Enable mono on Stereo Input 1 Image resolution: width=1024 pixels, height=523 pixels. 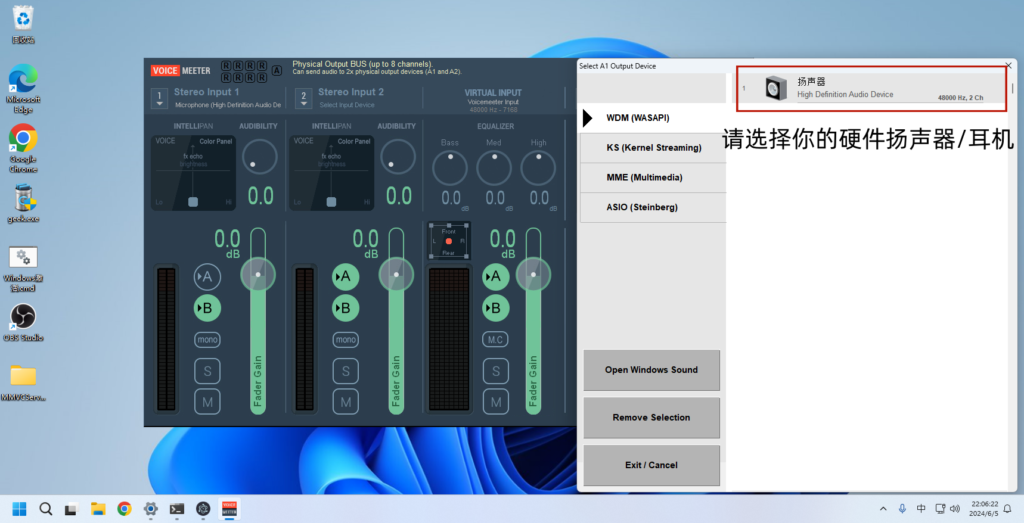point(207,340)
